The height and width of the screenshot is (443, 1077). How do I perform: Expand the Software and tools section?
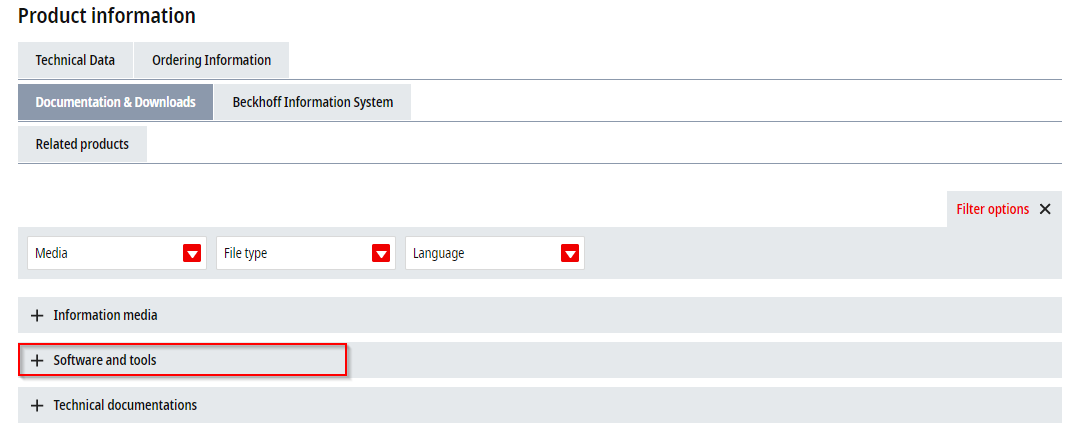tap(540, 361)
